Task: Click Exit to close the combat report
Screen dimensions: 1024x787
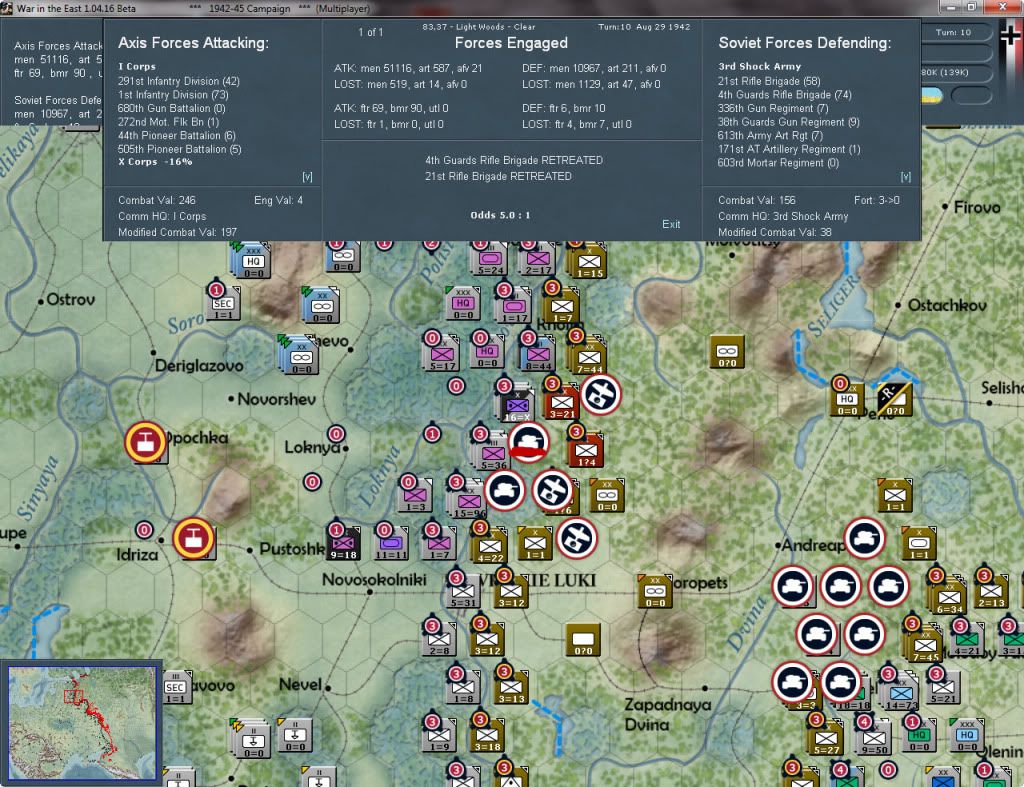Action: pyautogui.click(x=671, y=224)
